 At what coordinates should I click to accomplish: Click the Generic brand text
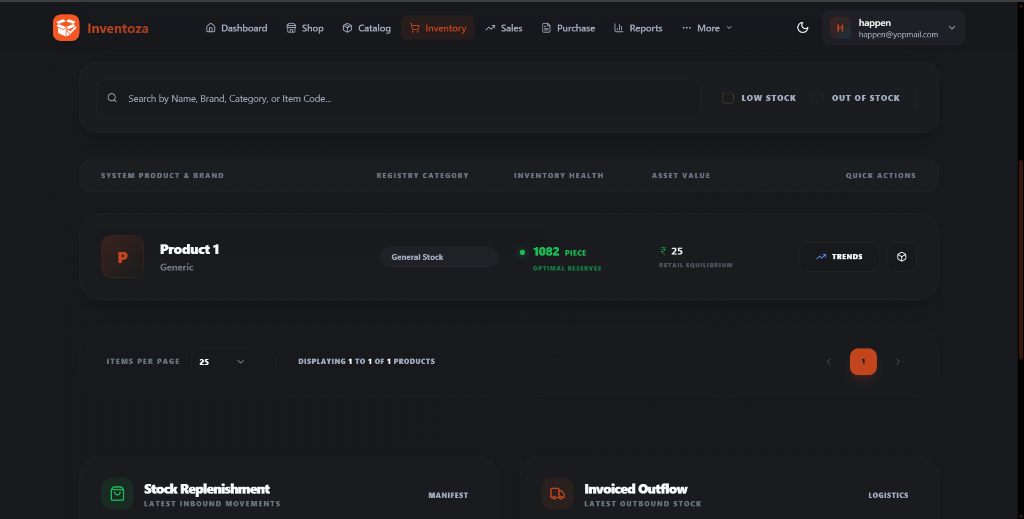pyautogui.click(x=176, y=267)
